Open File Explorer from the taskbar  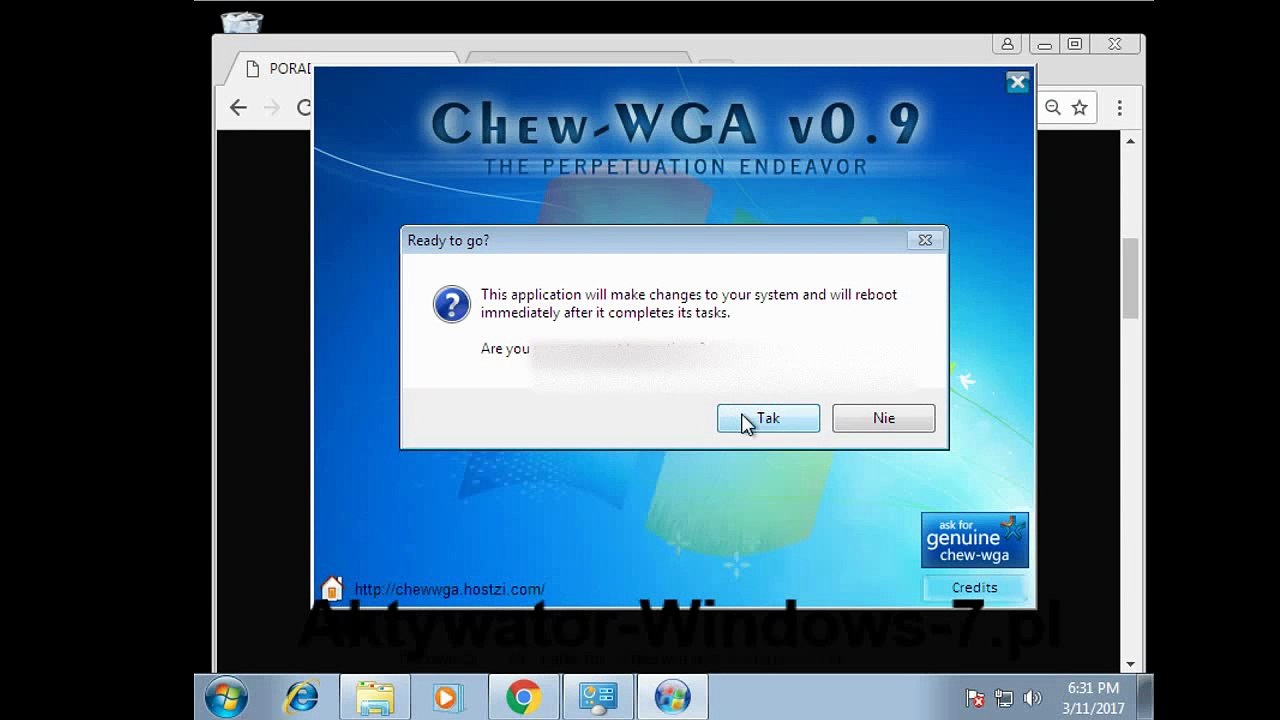click(375, 696)
